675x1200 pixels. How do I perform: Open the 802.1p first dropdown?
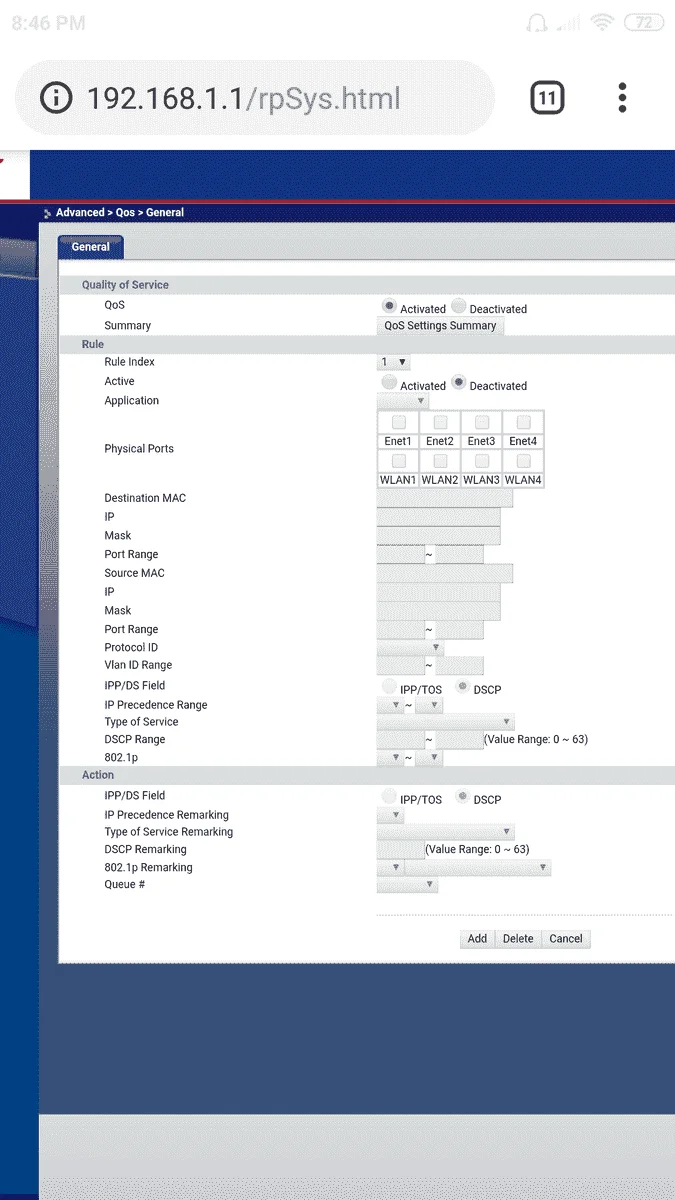coord(390,758)
